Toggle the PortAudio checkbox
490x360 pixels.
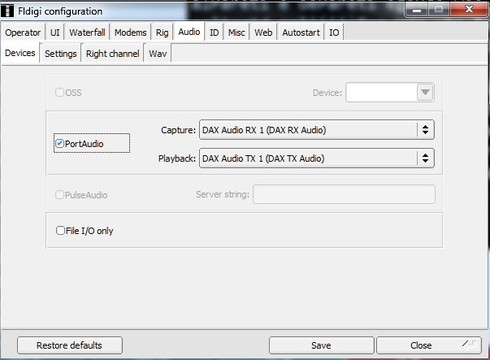pos(60,143)
